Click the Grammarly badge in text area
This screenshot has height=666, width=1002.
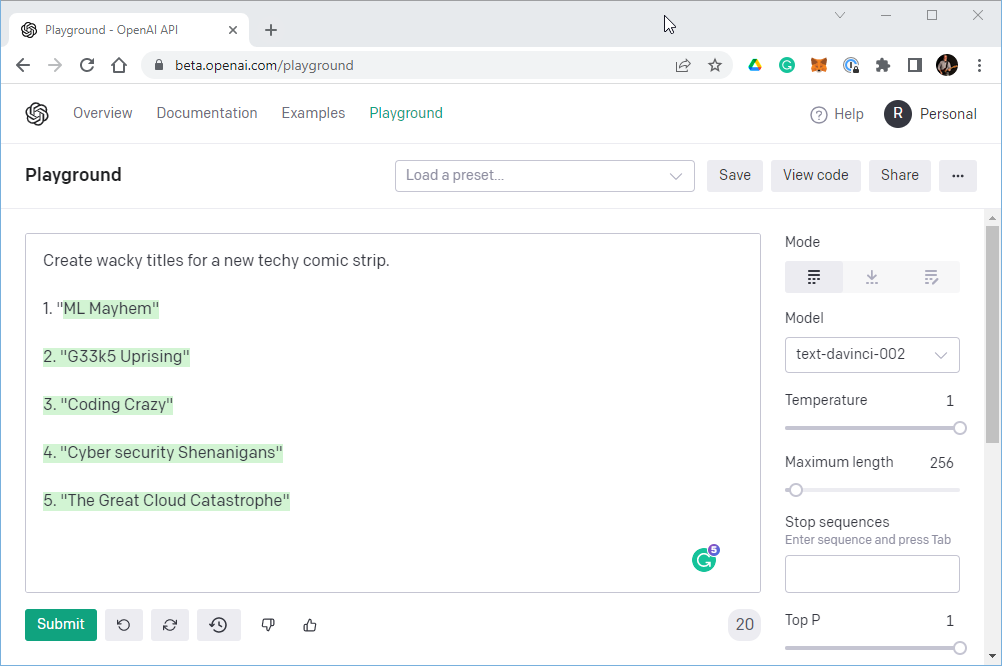click(x=705, y=559)
